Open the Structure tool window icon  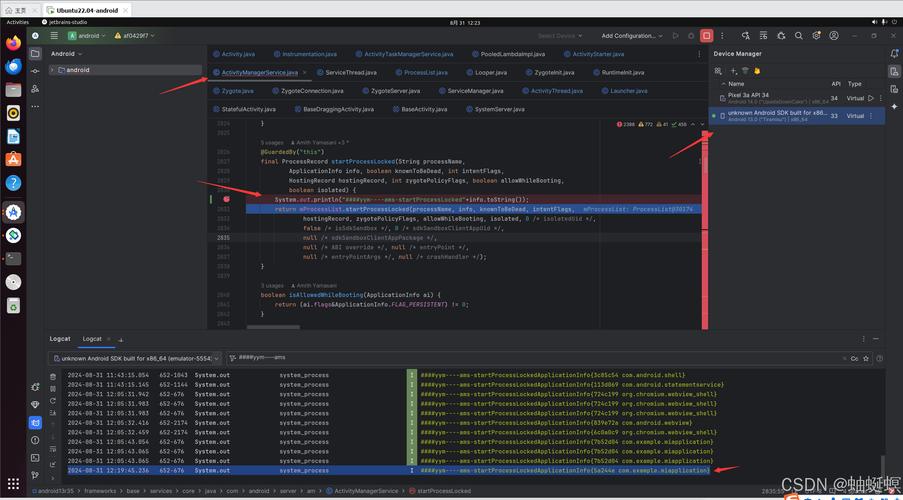tap(35, 89)
